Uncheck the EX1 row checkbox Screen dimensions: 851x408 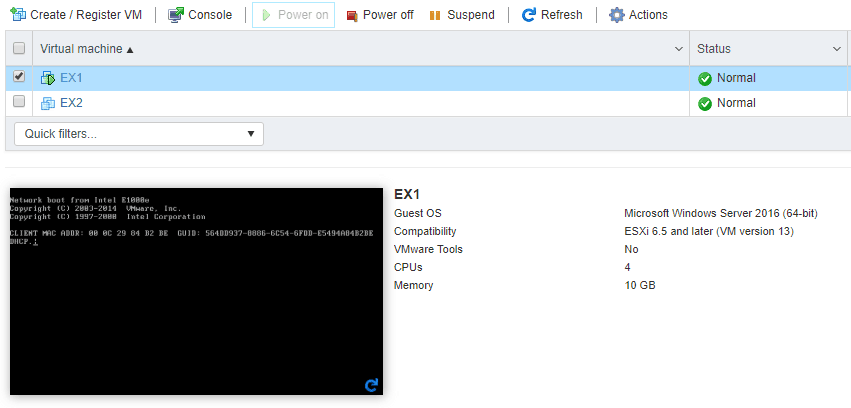coord(19,76)
